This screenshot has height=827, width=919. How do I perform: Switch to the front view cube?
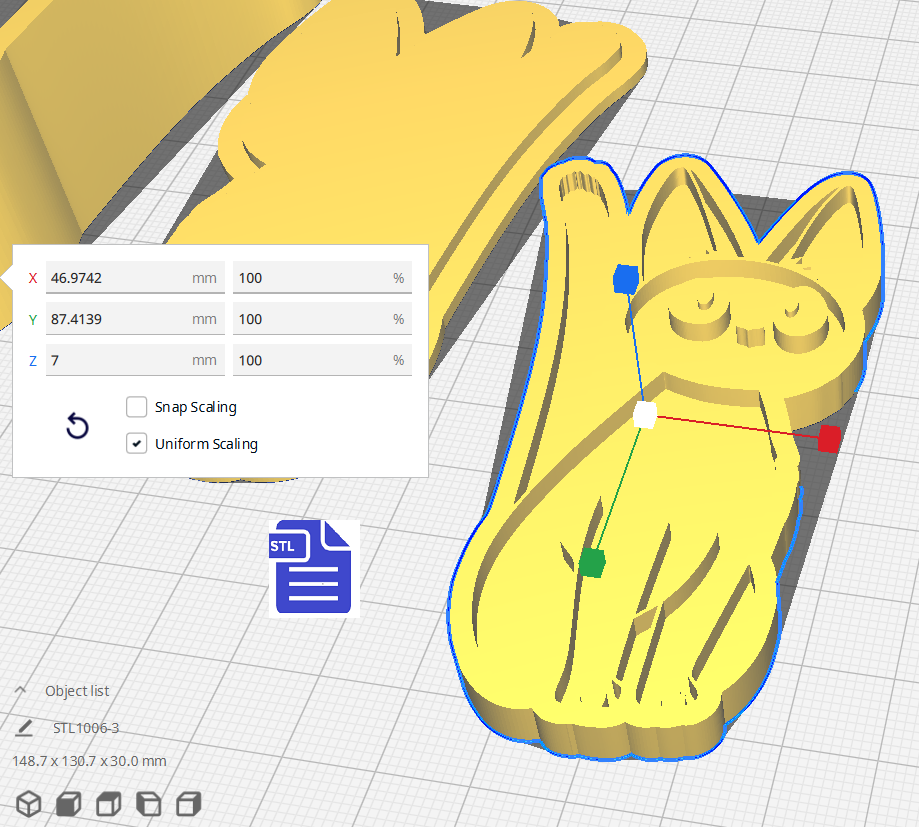click(x=68, y=803)
